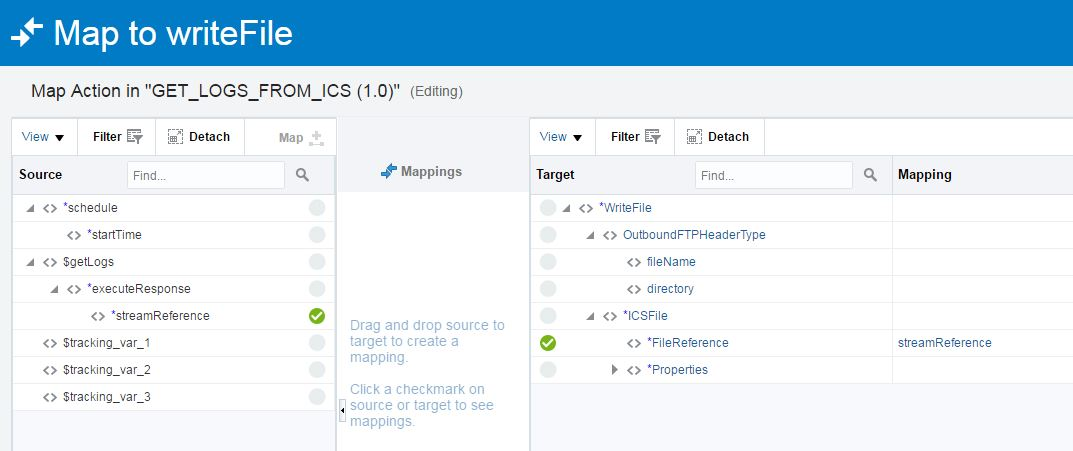Image resolution: width=1073 pixels, height=451 pixels.
Task: Open the Target View menu
Action: (562, 137)
